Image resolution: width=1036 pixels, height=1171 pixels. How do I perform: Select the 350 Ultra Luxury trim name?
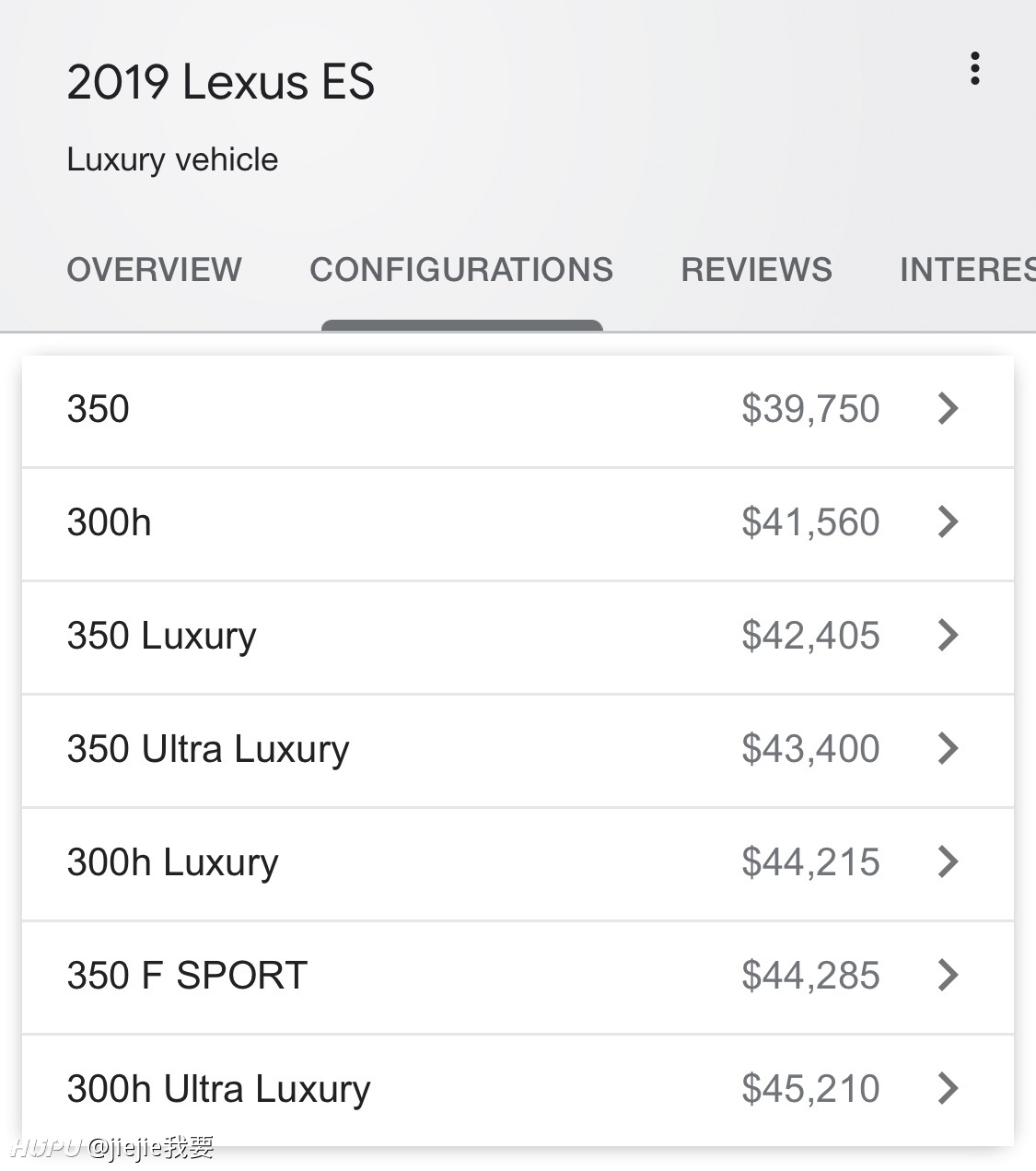pos(208,749)
